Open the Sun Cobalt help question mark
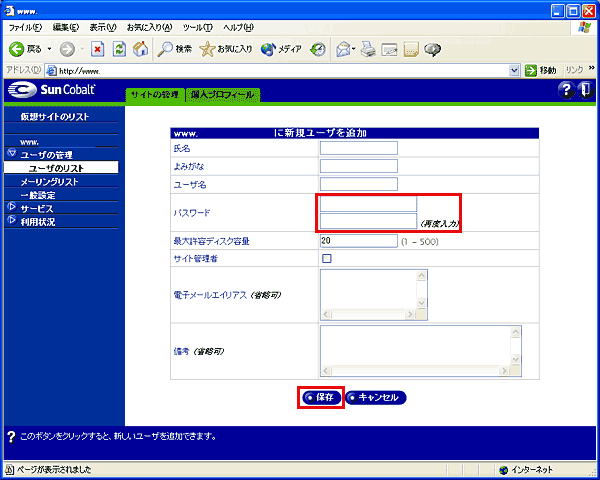600x480 pixels. click(x=565, y=91)
